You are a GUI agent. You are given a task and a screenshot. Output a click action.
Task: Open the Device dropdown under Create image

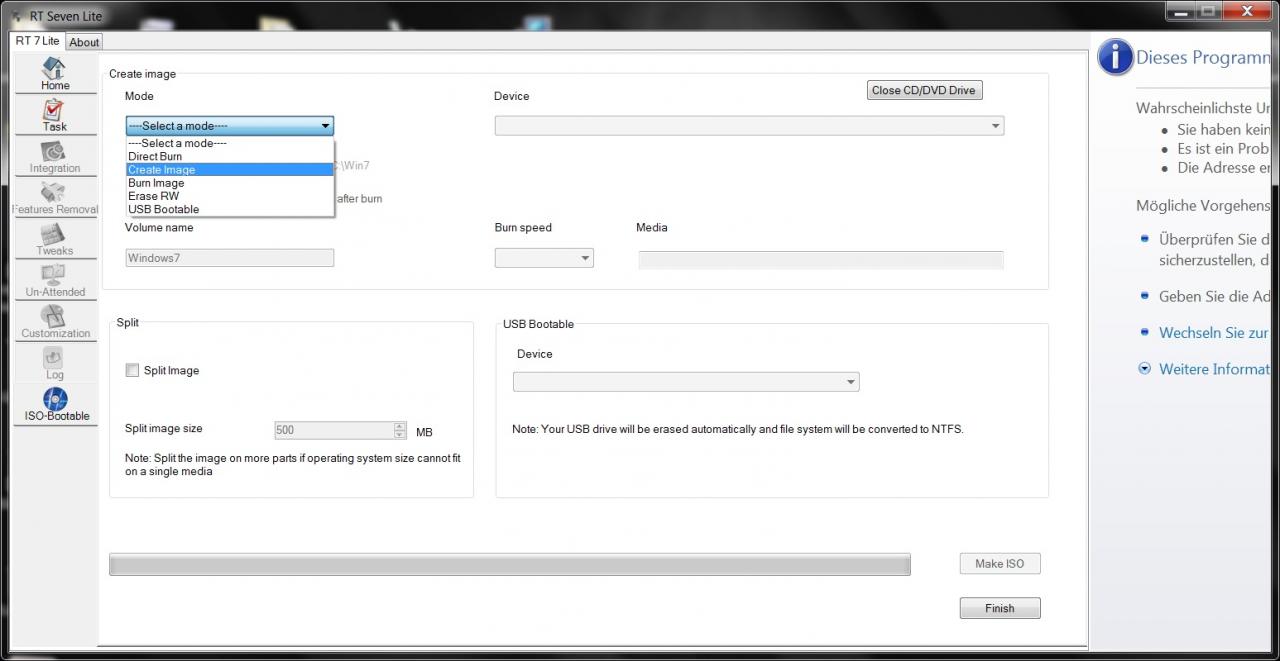click(x=749, y=126)
